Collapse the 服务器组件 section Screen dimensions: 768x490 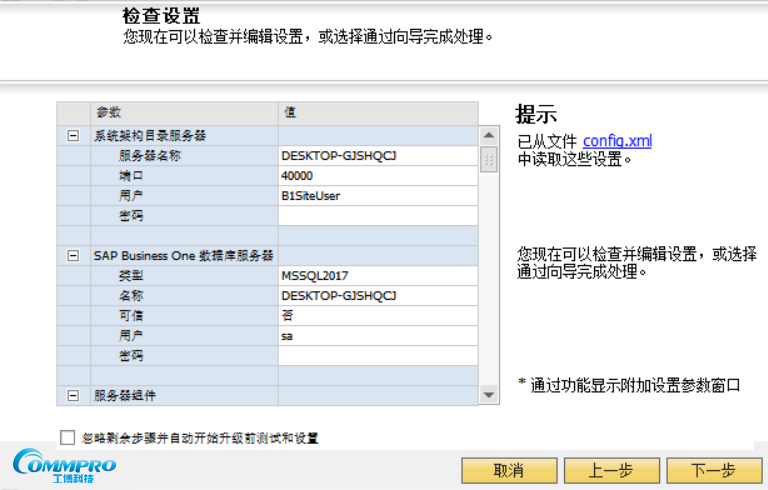click(73, 396)
